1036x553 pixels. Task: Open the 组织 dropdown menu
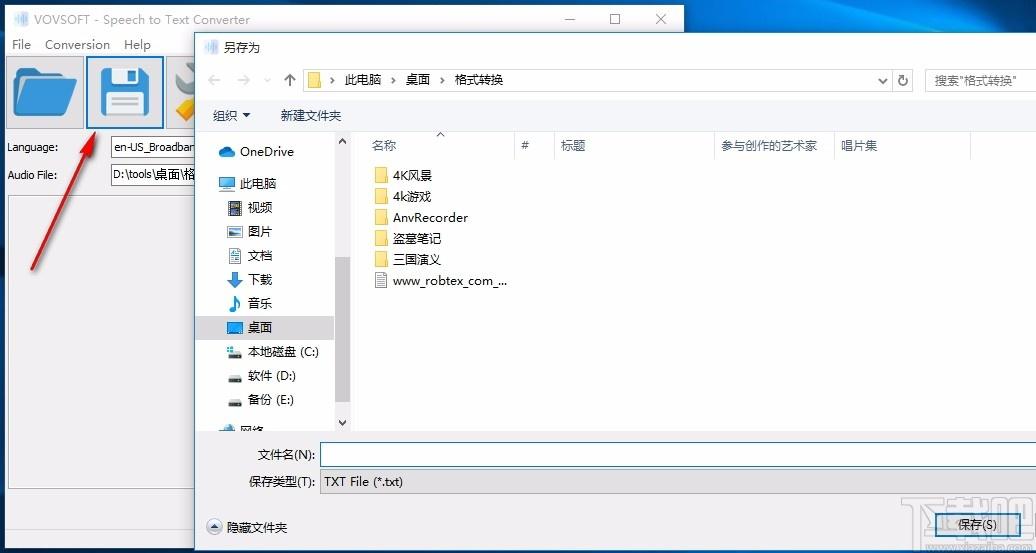231,116
